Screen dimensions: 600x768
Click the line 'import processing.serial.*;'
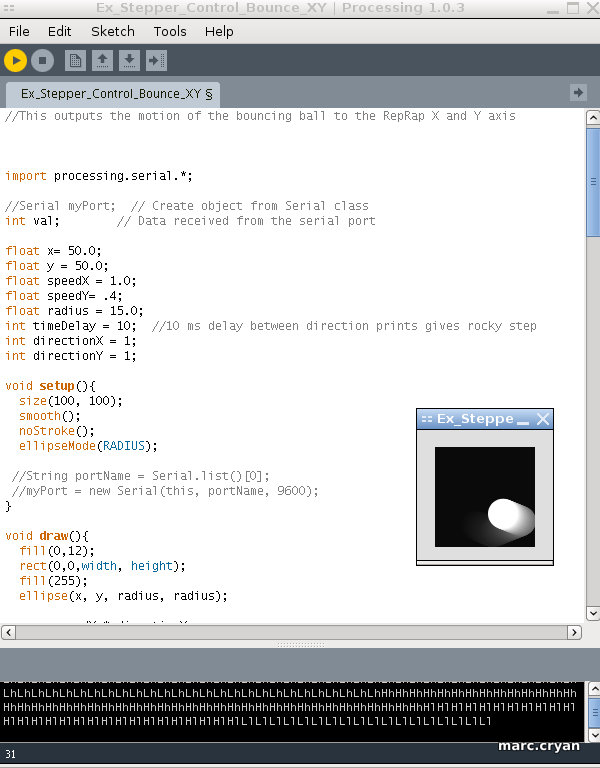click(99, 176)
